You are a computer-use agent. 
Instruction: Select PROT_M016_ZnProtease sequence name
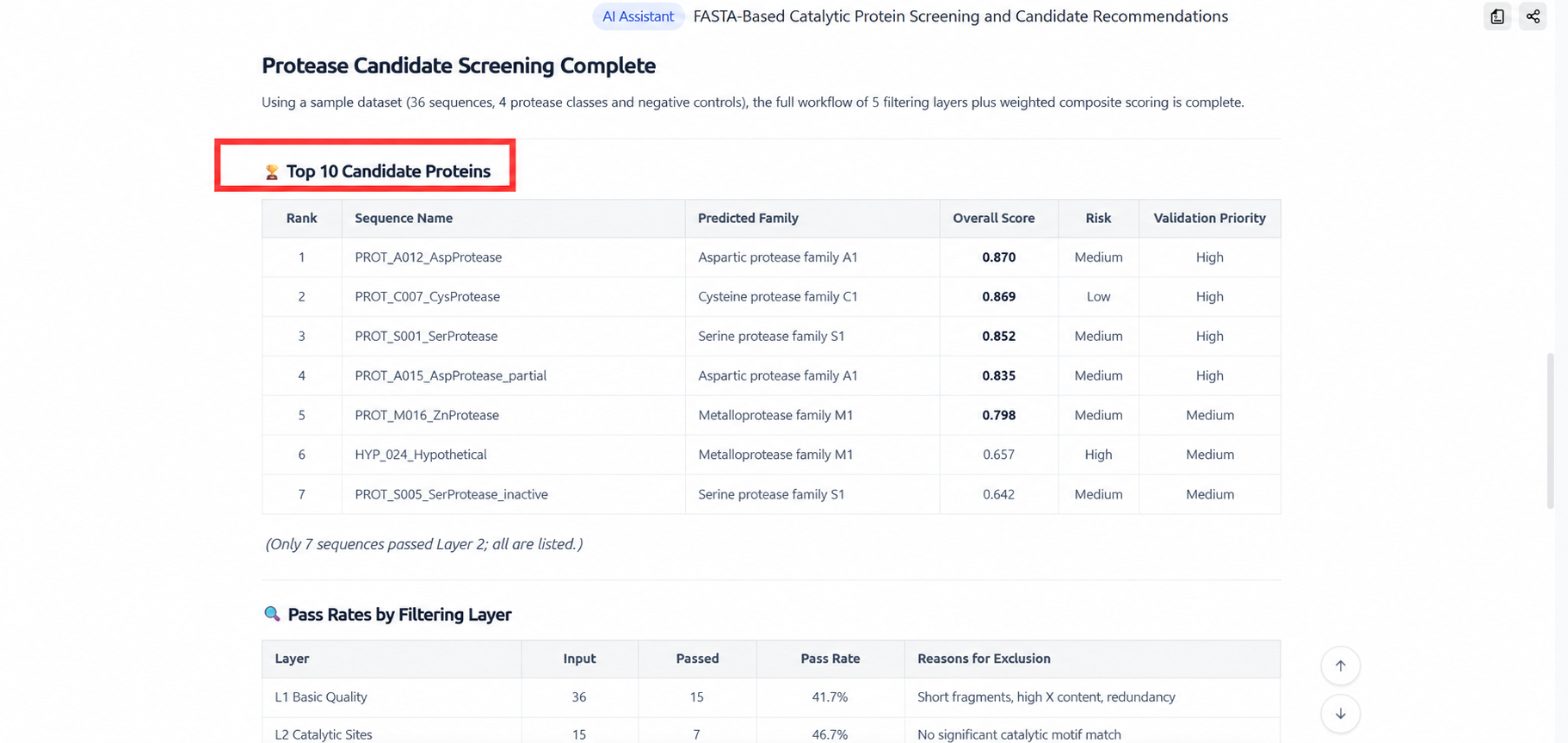(427, 416)
